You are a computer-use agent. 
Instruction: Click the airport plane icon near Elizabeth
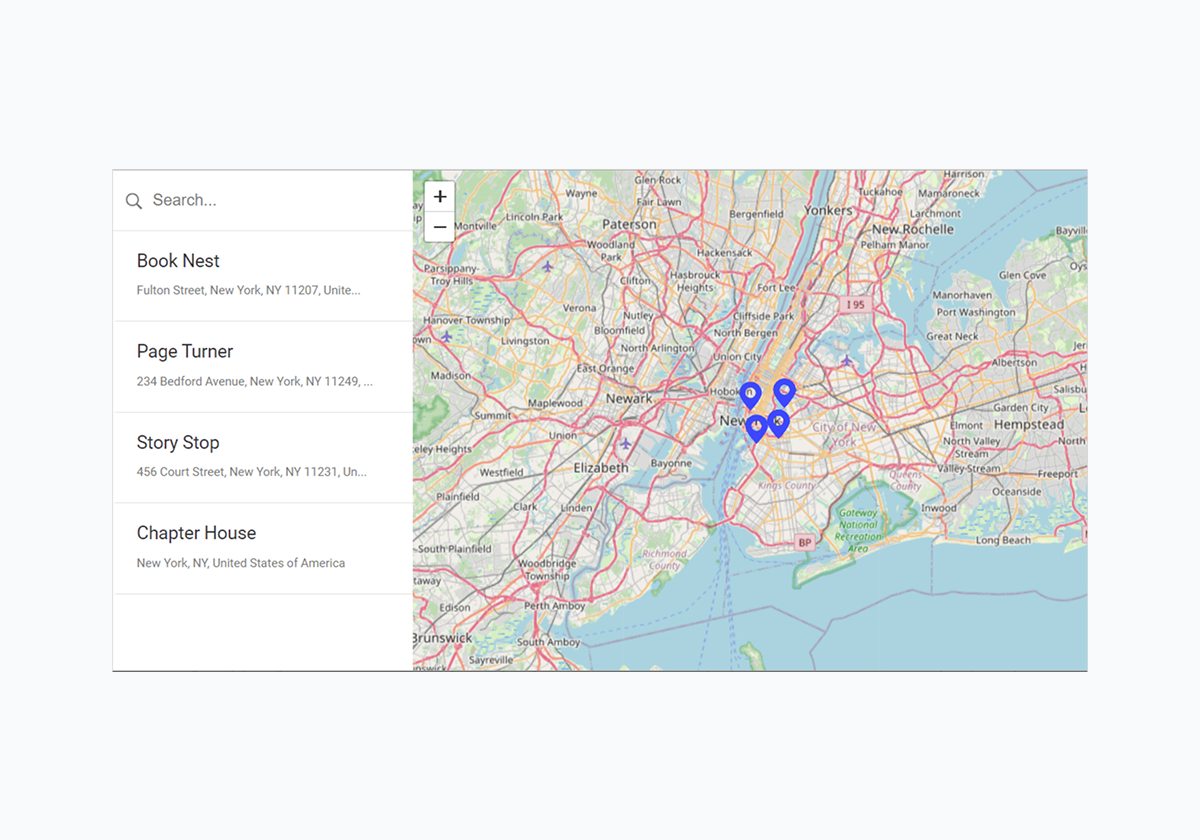point(626,443)
